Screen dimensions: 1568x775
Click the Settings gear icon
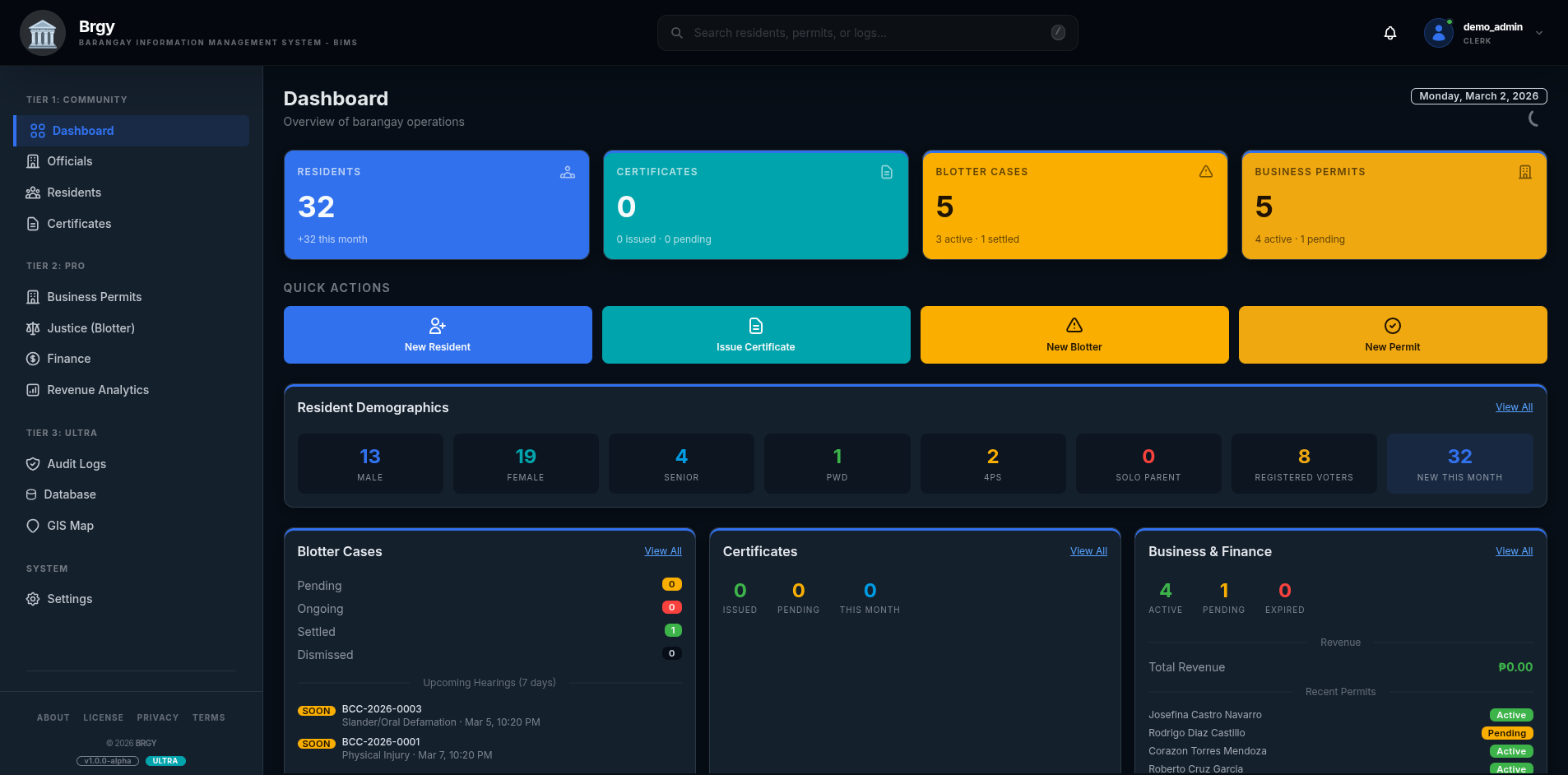tap(33, 599)
